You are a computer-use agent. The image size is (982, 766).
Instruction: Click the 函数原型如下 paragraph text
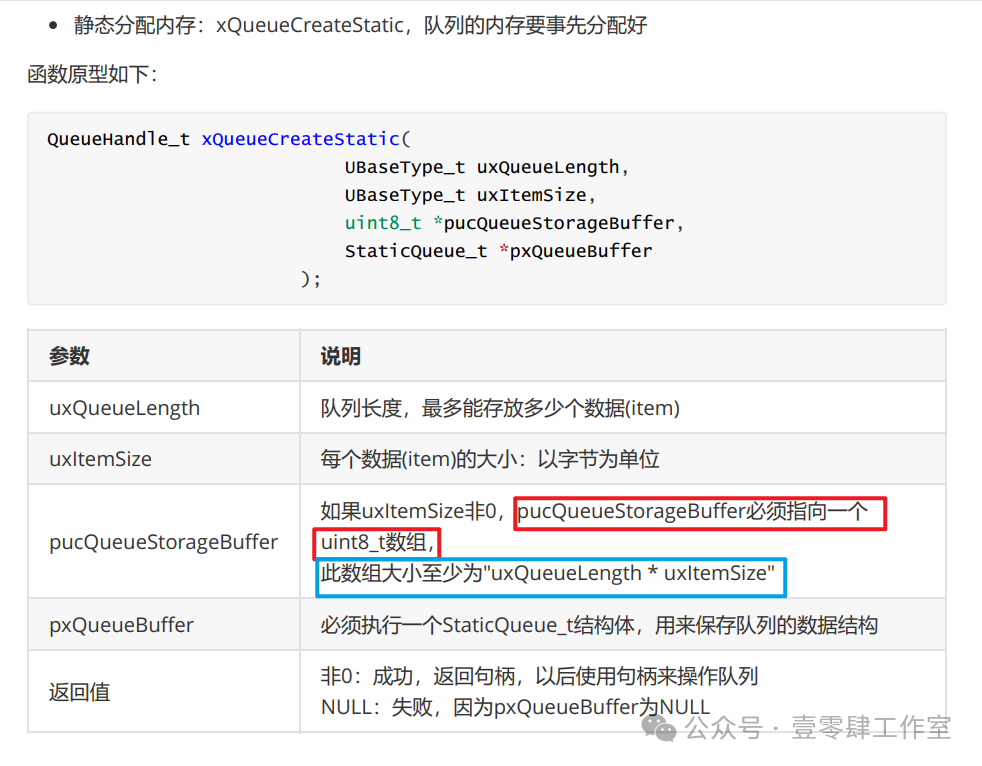pos(92,75)
